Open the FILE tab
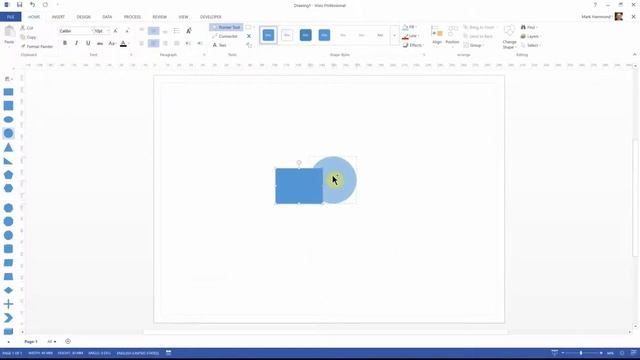Screen dimensions: 640x360 coord(11,17)
